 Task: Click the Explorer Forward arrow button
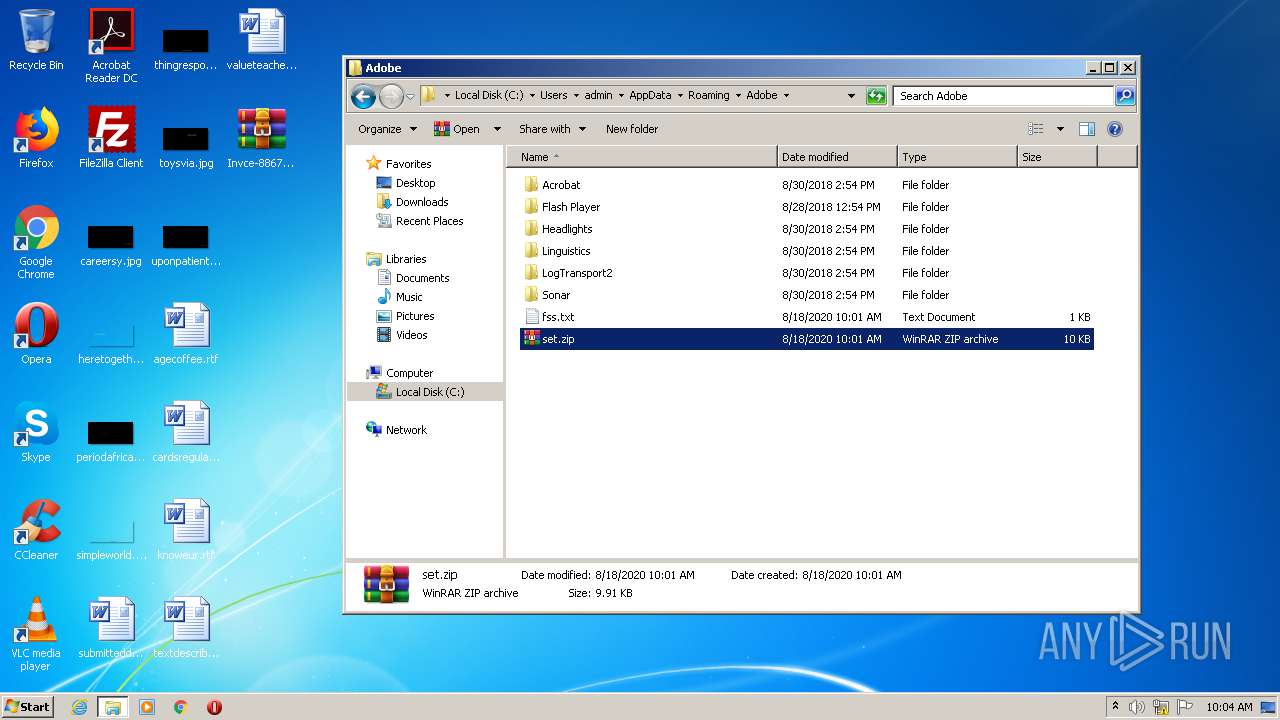tap(391, 96)
